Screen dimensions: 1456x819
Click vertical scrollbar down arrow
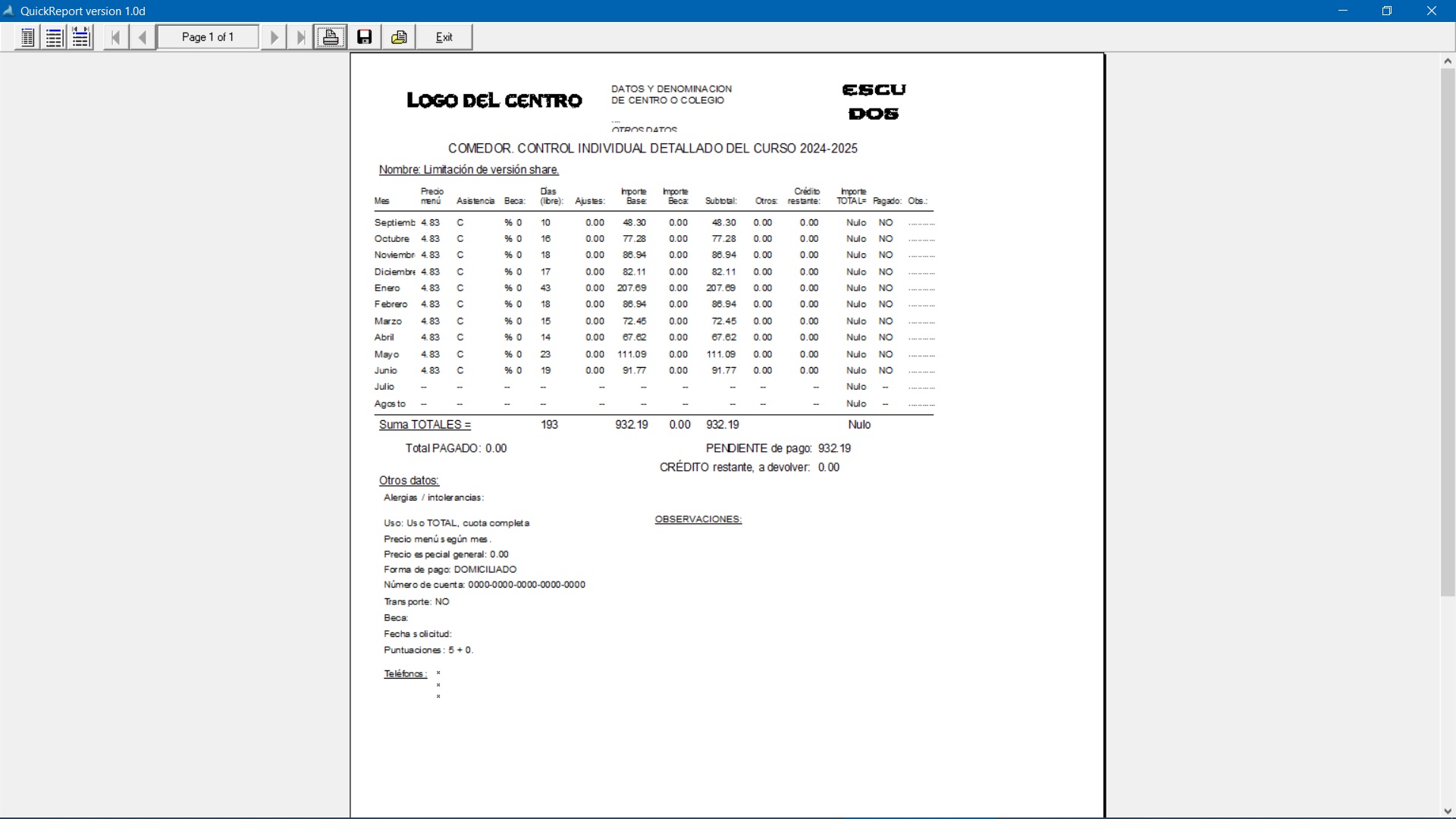click(1448, 811)
